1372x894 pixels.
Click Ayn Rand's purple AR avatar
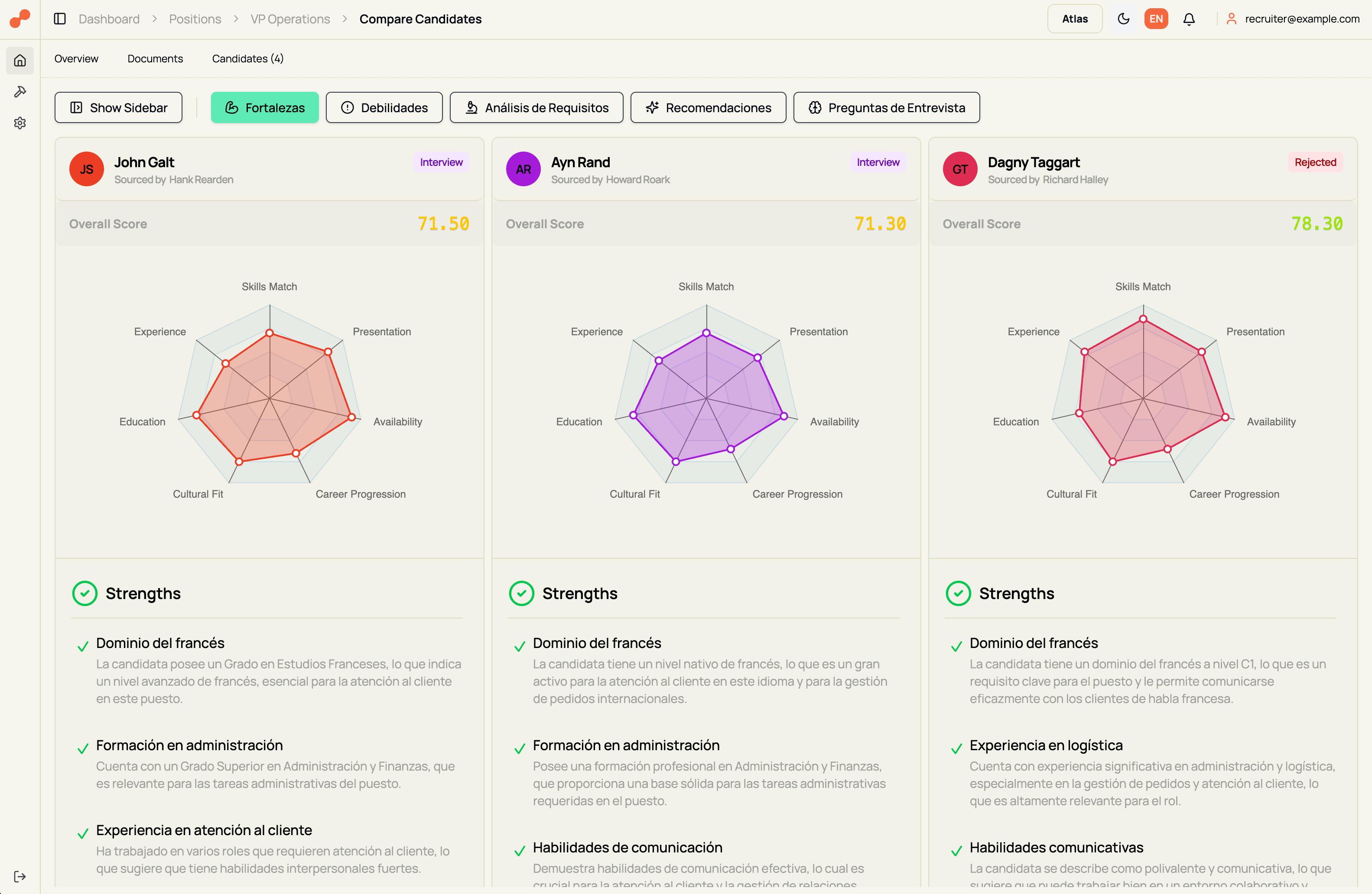click(523, 169)
